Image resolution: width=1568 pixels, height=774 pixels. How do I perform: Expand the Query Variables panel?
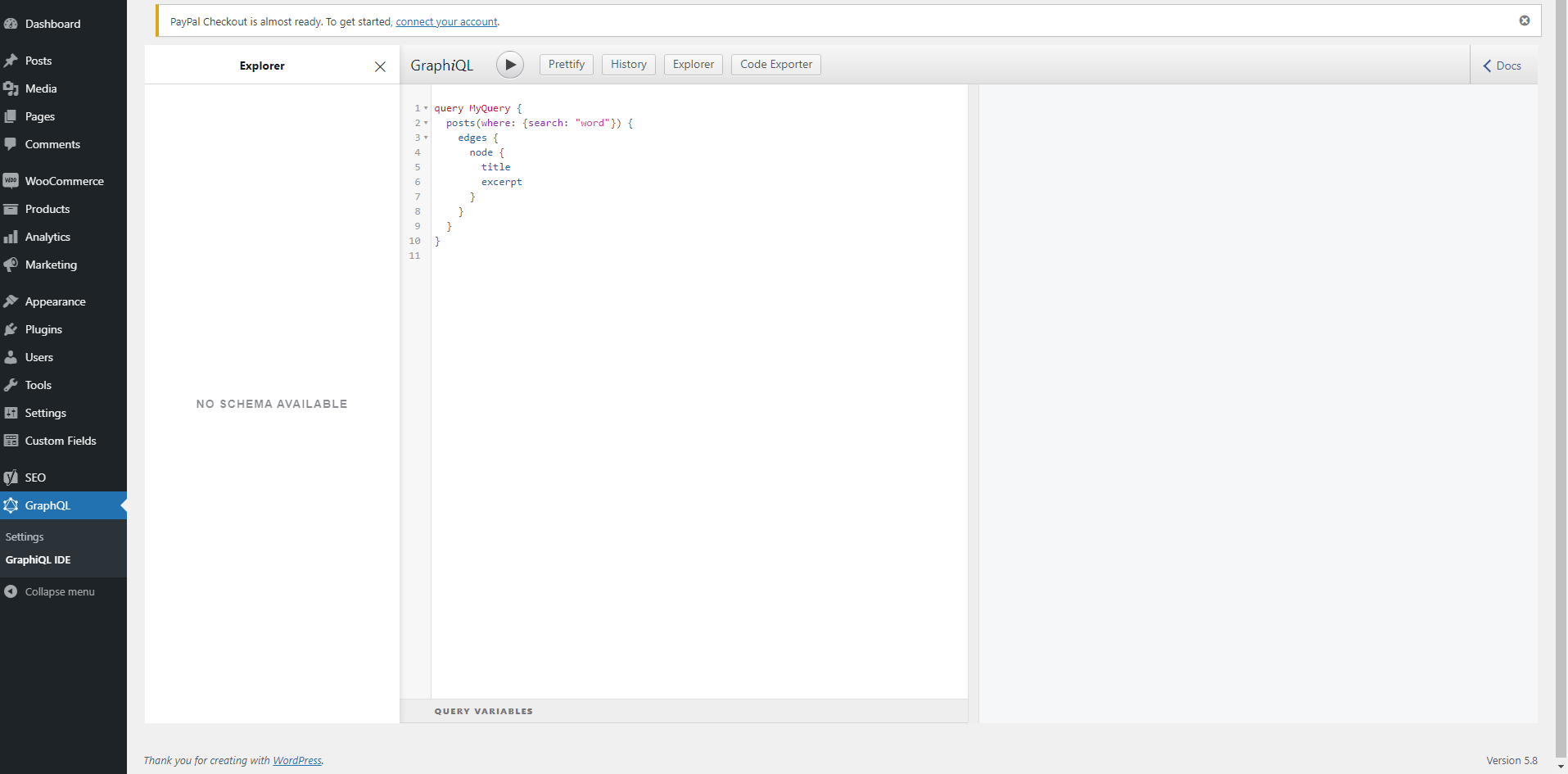pos(684,711)
